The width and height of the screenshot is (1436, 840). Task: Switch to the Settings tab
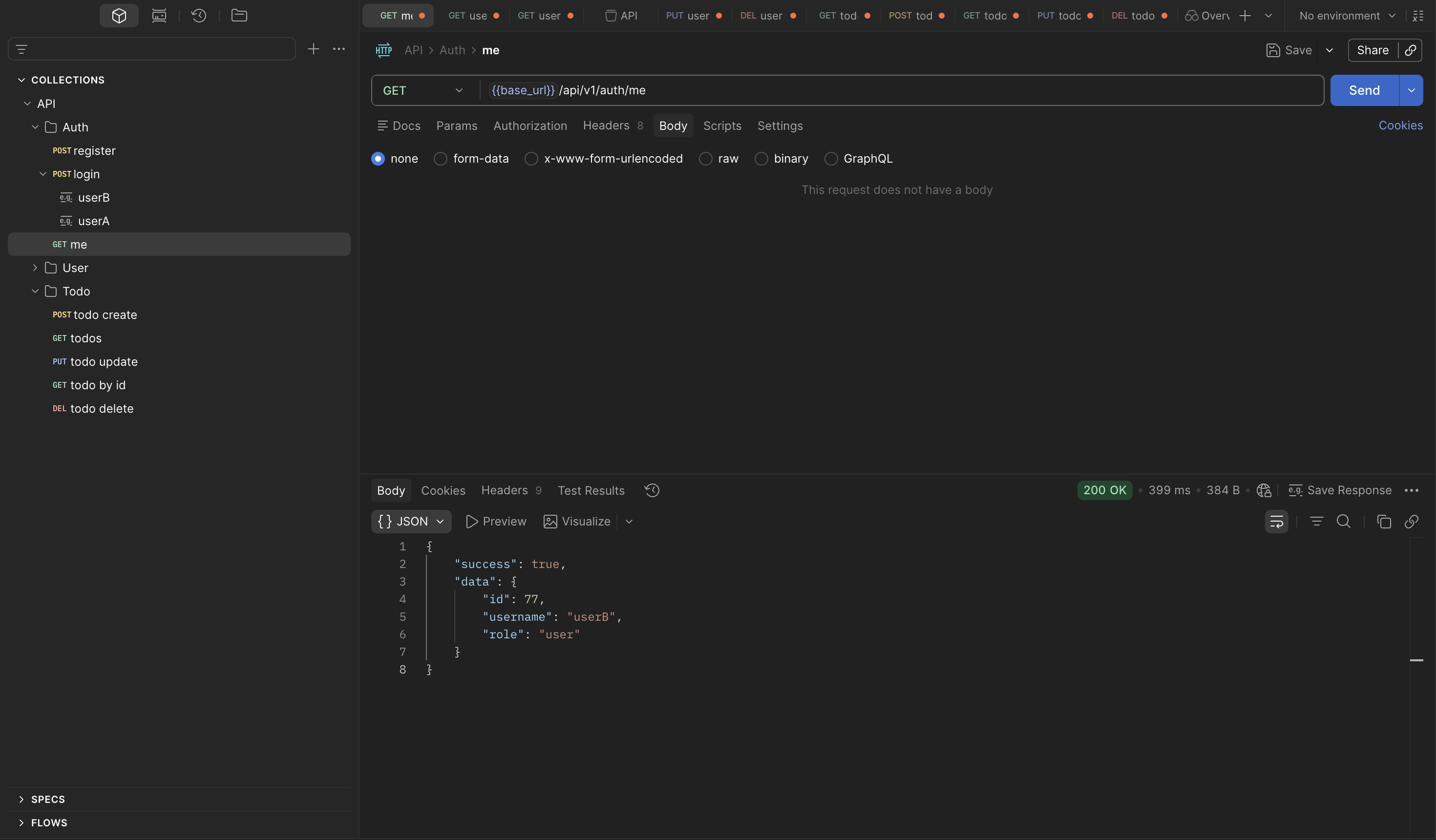pyautogui.click(x=780, y=126)
